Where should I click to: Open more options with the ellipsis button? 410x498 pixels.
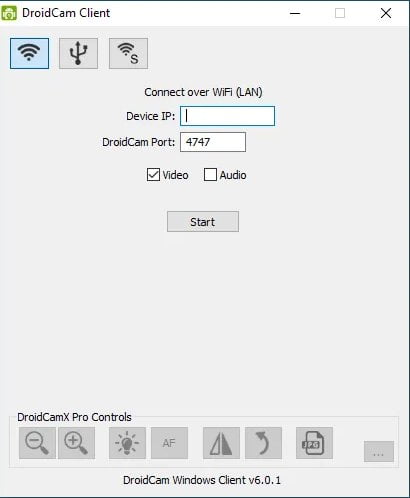pos(379,451)
